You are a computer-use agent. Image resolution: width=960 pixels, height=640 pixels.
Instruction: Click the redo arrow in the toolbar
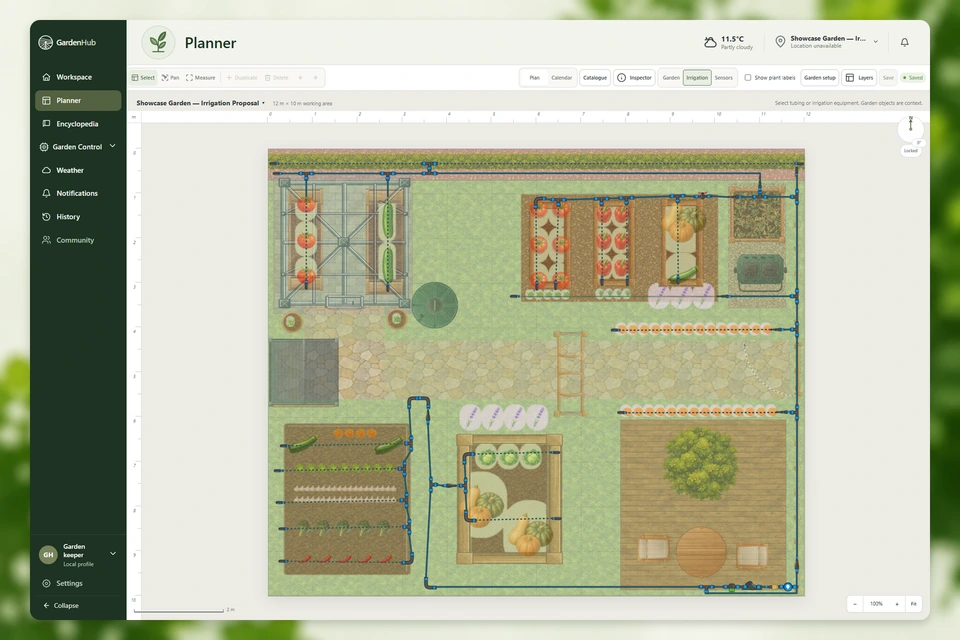point(315,78)
